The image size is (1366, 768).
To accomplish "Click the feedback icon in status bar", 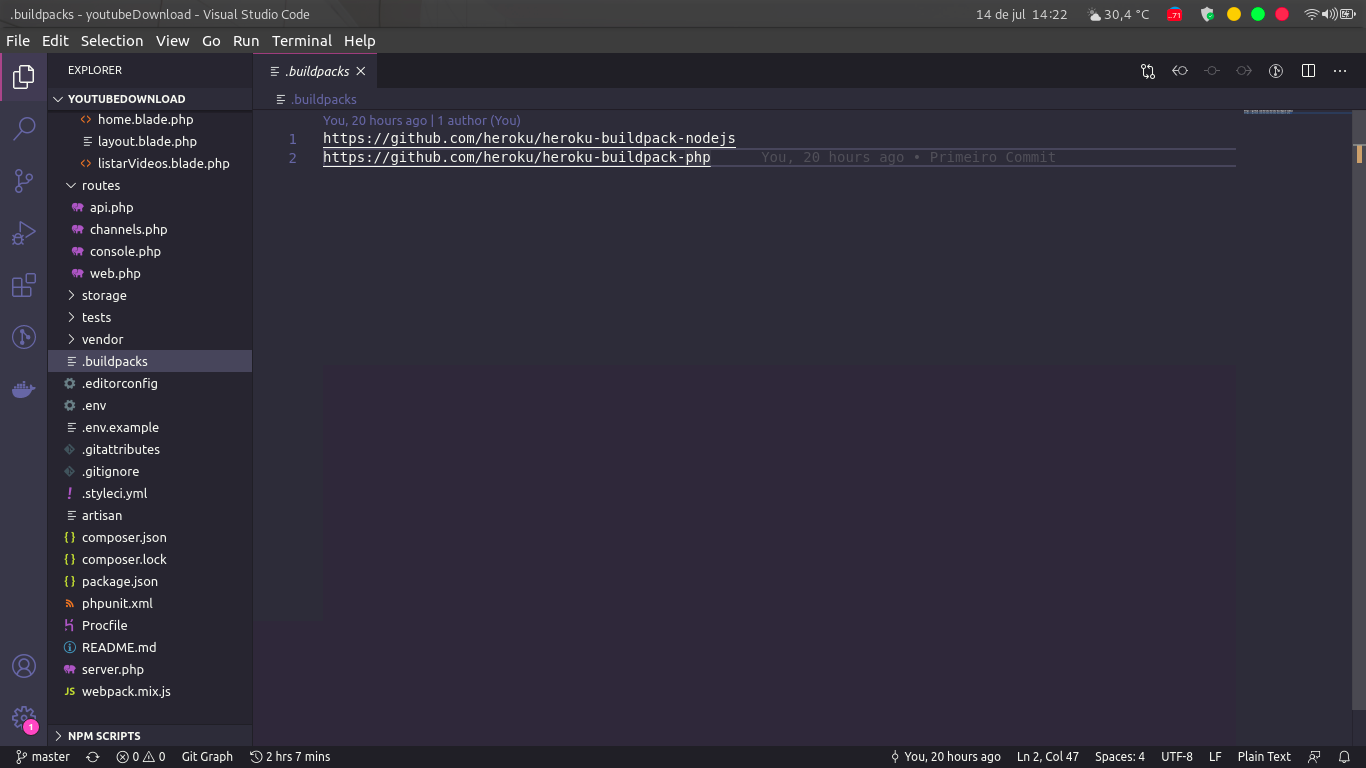I will tap(1314, 757).
